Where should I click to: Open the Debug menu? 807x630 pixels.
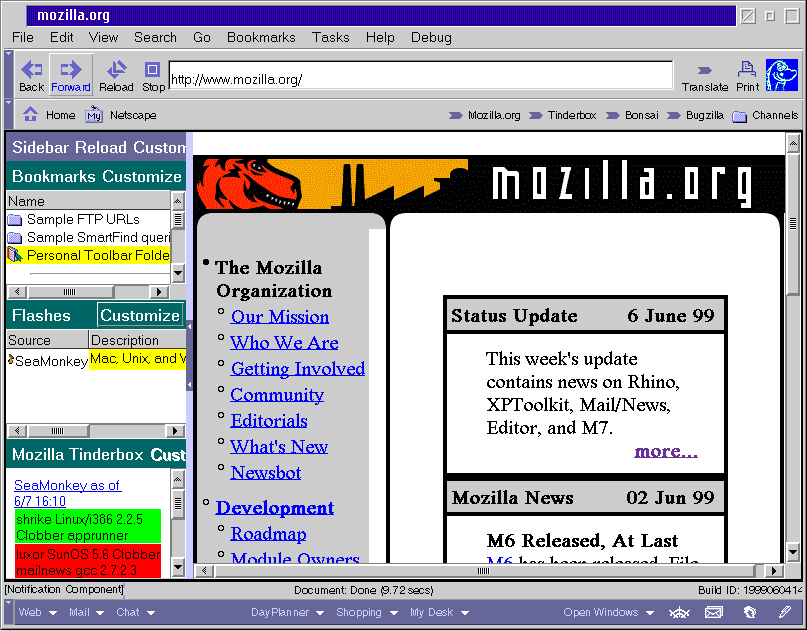pos(431,38)
